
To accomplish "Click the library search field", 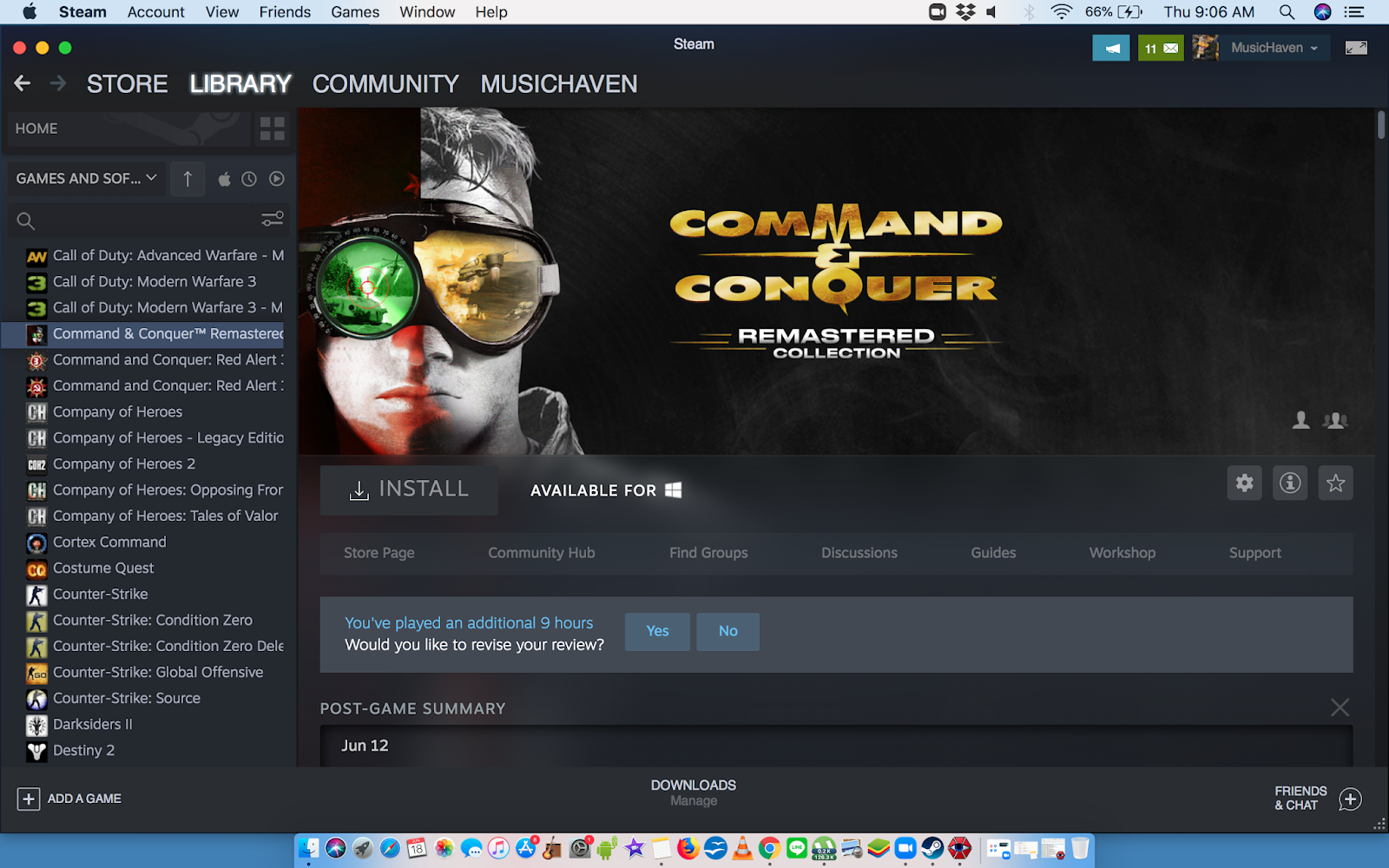I will coord(137,220).
